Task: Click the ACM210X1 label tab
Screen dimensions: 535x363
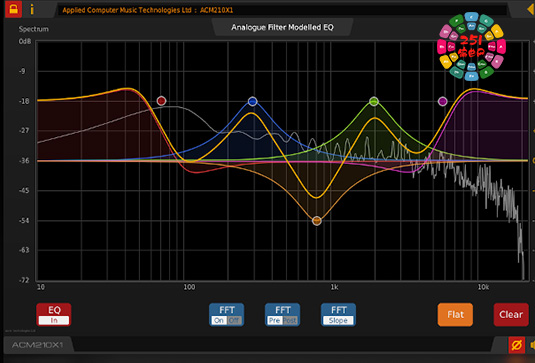Action: pyautogui.click(x=38, y=345)
